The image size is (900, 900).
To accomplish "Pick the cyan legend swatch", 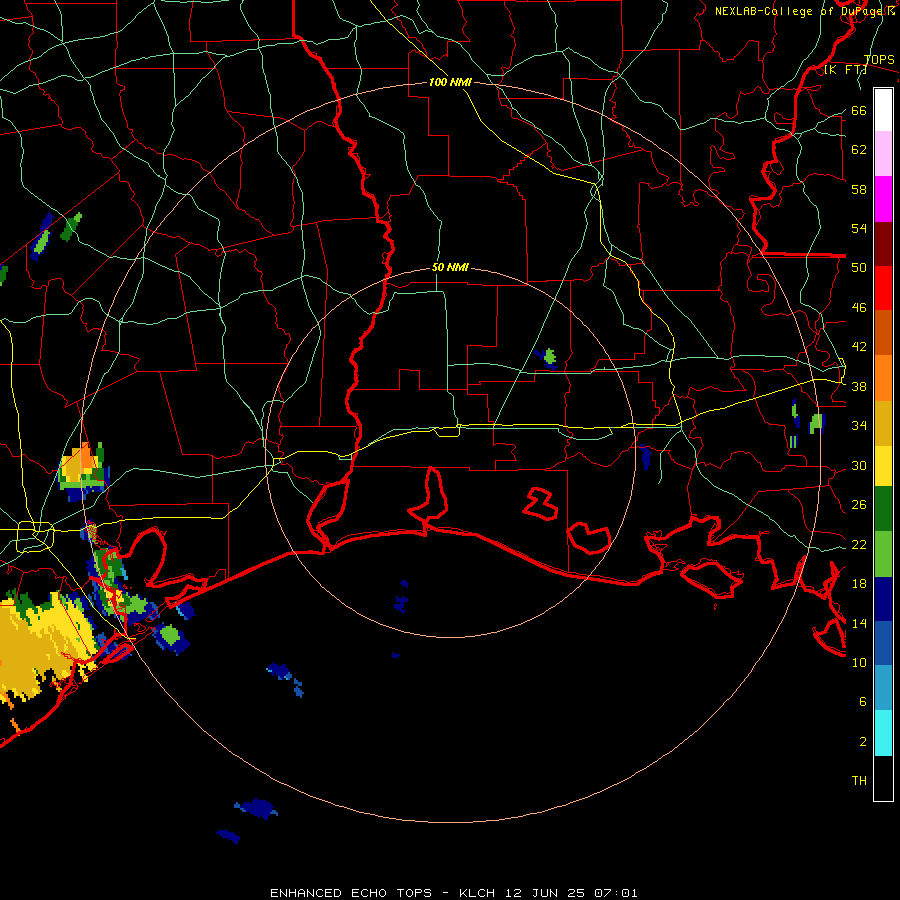I will pyautogui.click(x=883, y=733).
